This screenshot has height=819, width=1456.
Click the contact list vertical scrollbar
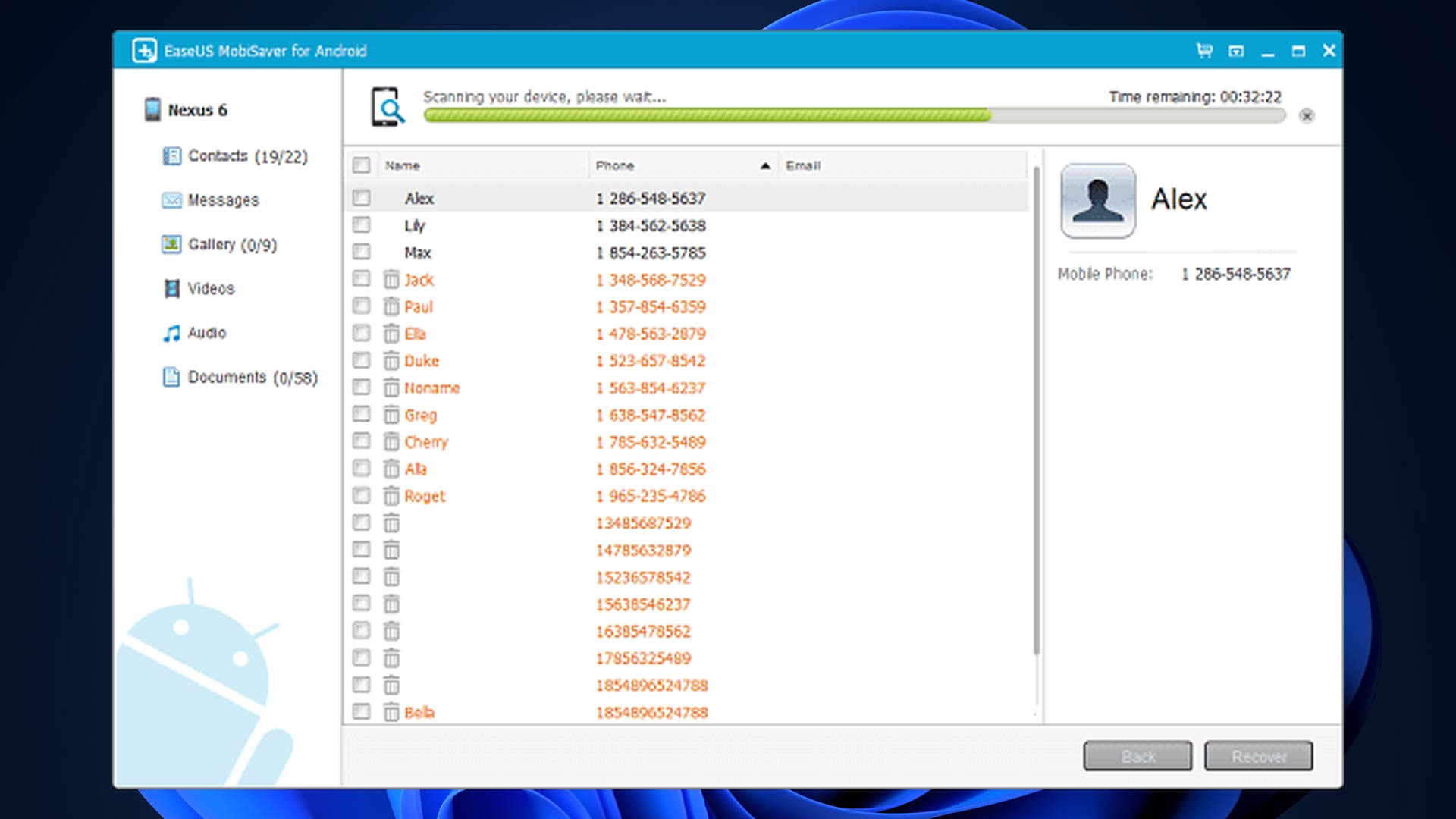[x=1036, y=409]
